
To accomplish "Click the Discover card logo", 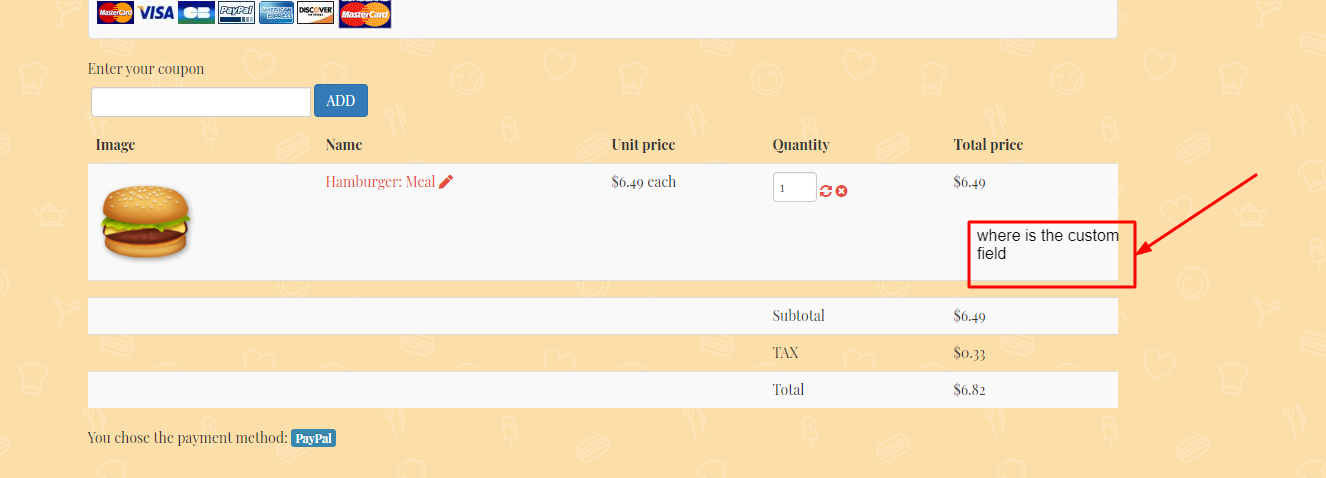I will click(316, 13).
